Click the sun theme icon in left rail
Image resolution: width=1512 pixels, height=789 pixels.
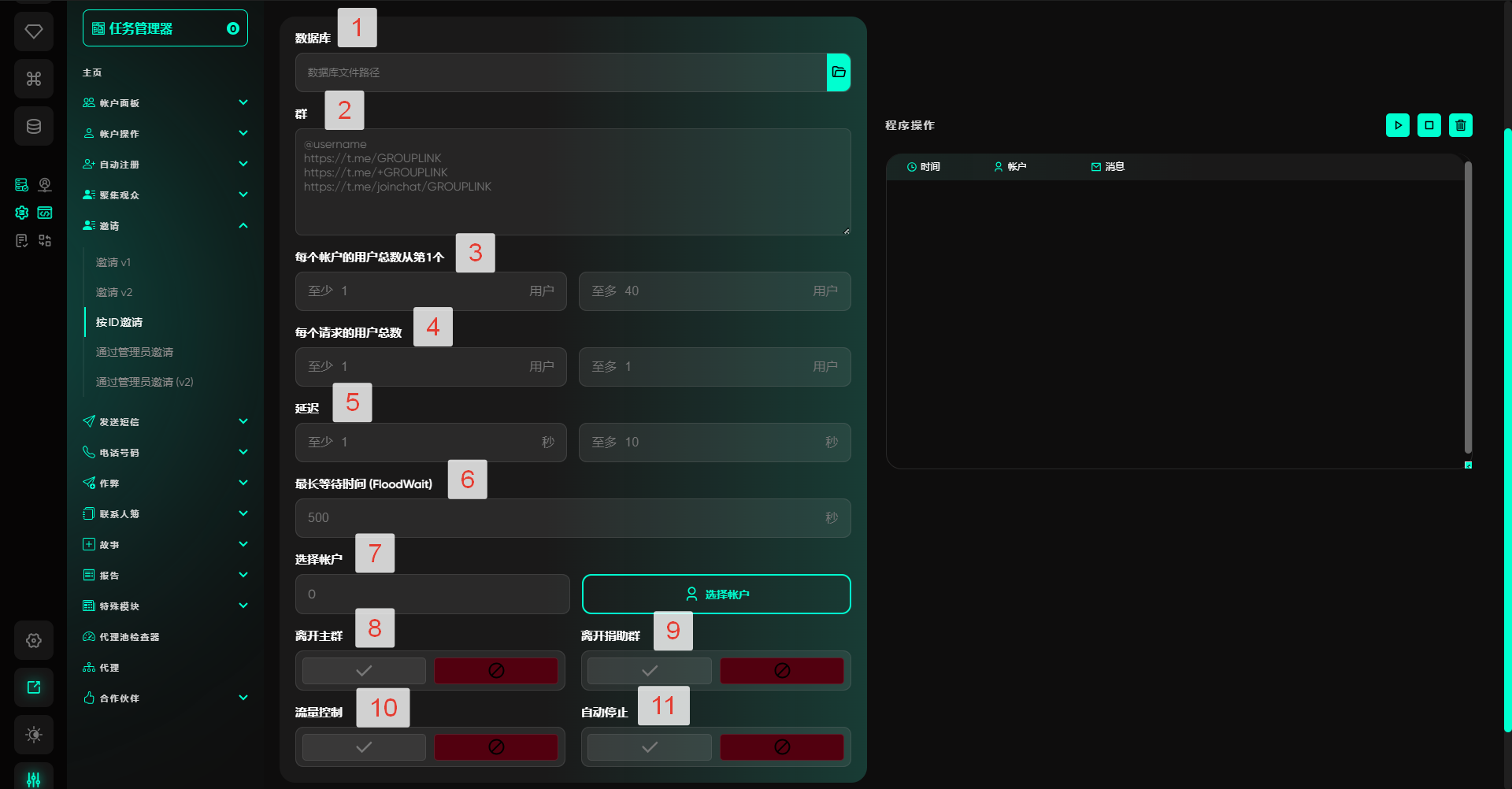[x=34, y=735]
